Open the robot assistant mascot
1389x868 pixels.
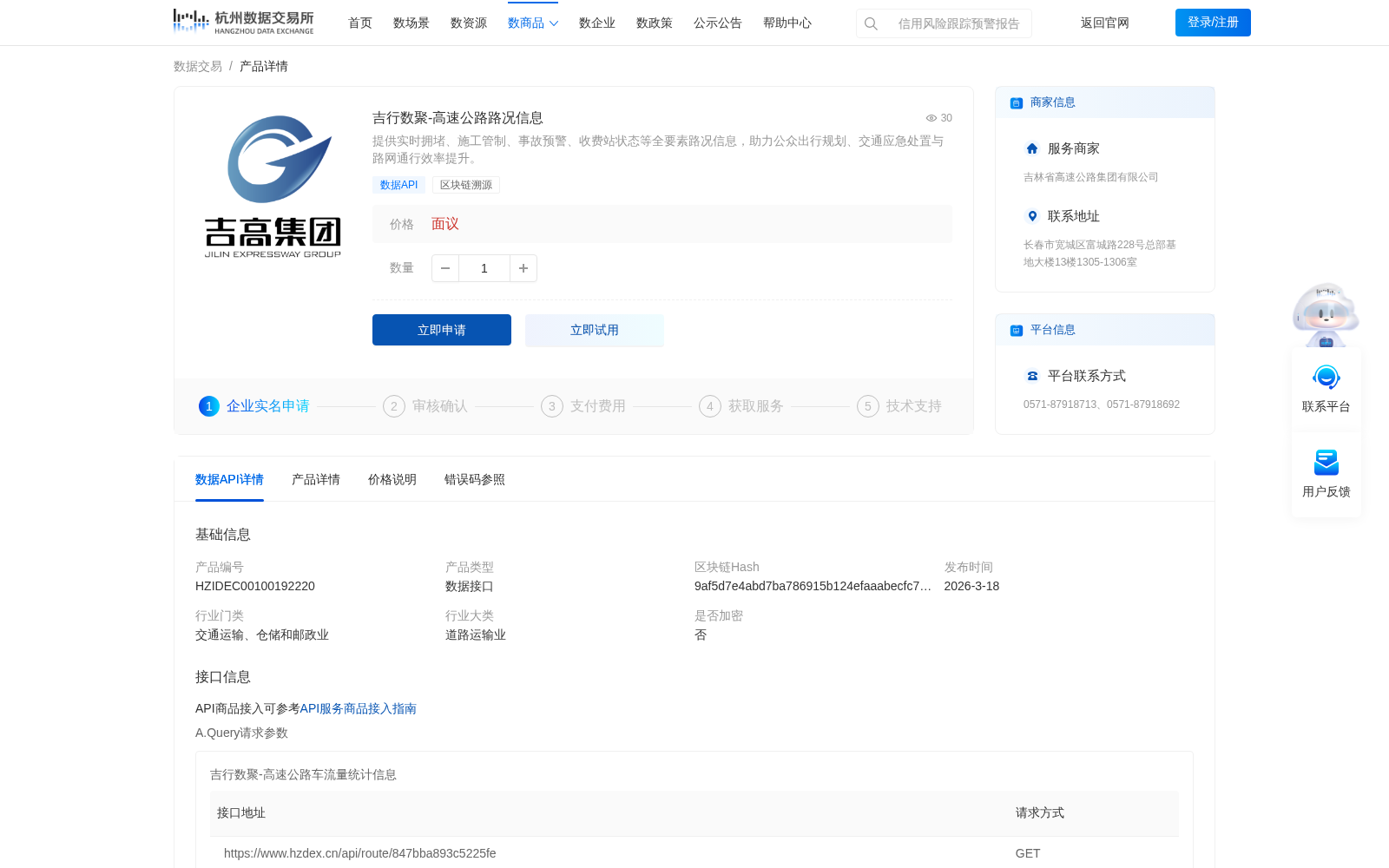click(1326, 314)
